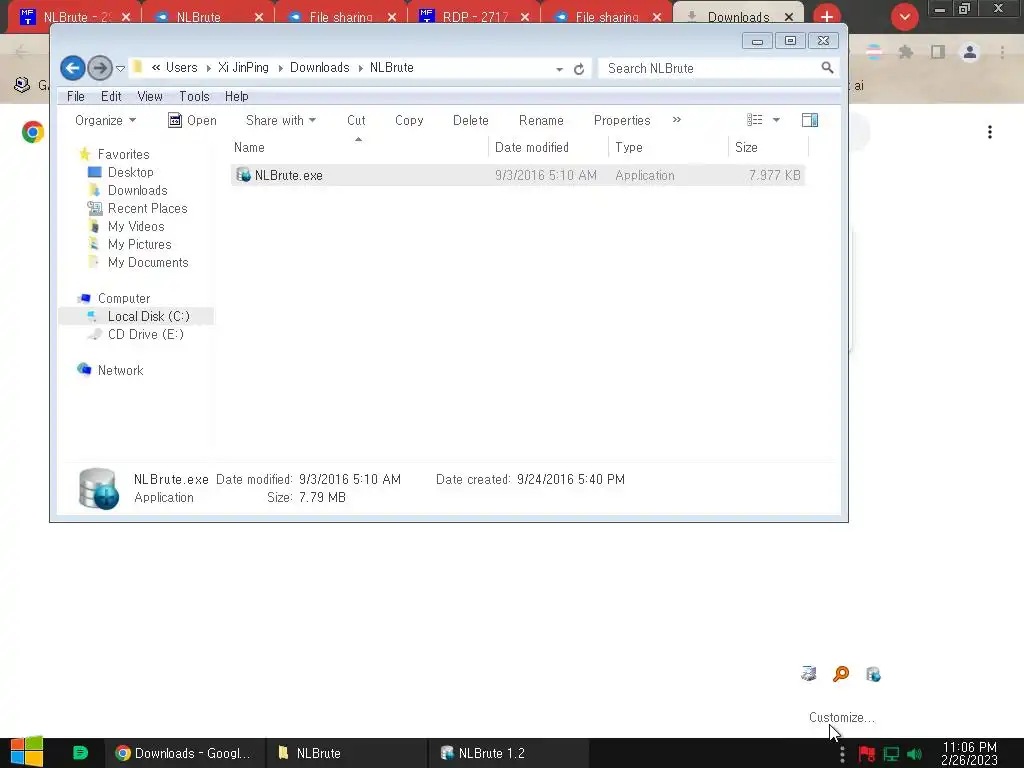Open the downloads page three-dot menu
Viewport: 1024px width, 768px height.
click(990, 133)
